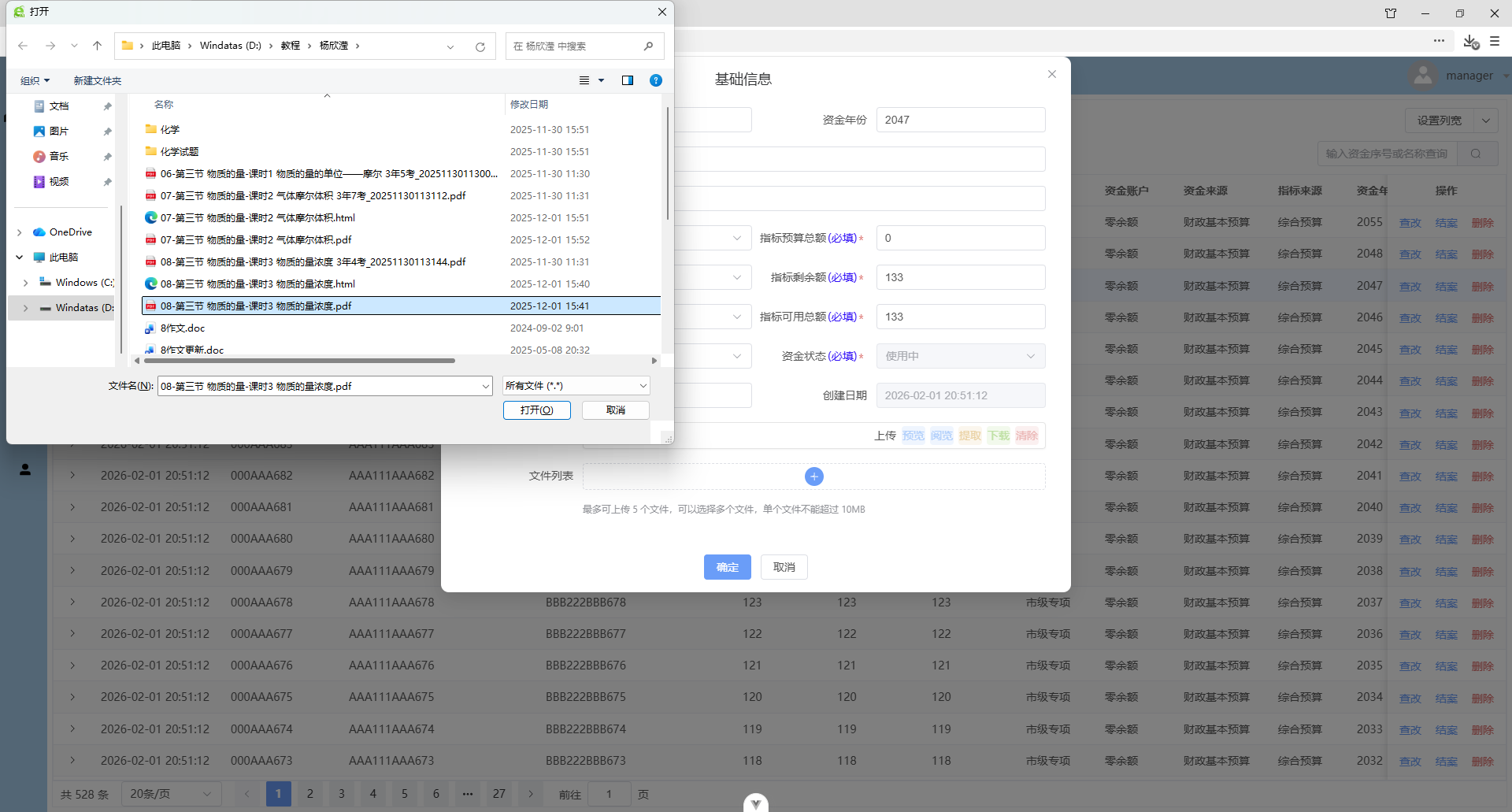Viewport: 1512px width, 812px height.
Task: Select 音乐 in quick access
Action: point(59,157)
